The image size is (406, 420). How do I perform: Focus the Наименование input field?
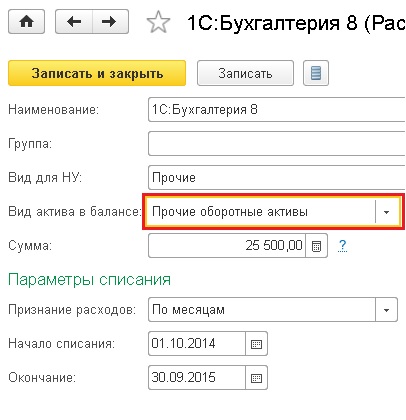277,110
